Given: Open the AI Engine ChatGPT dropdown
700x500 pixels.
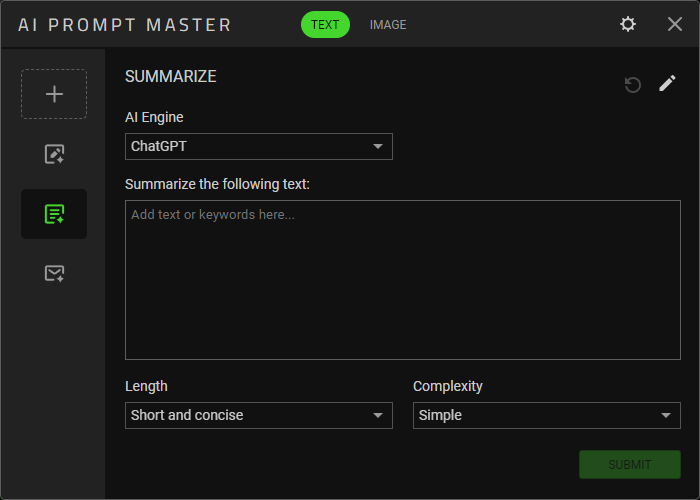Looking at the screenshot, I should (259, 147).
